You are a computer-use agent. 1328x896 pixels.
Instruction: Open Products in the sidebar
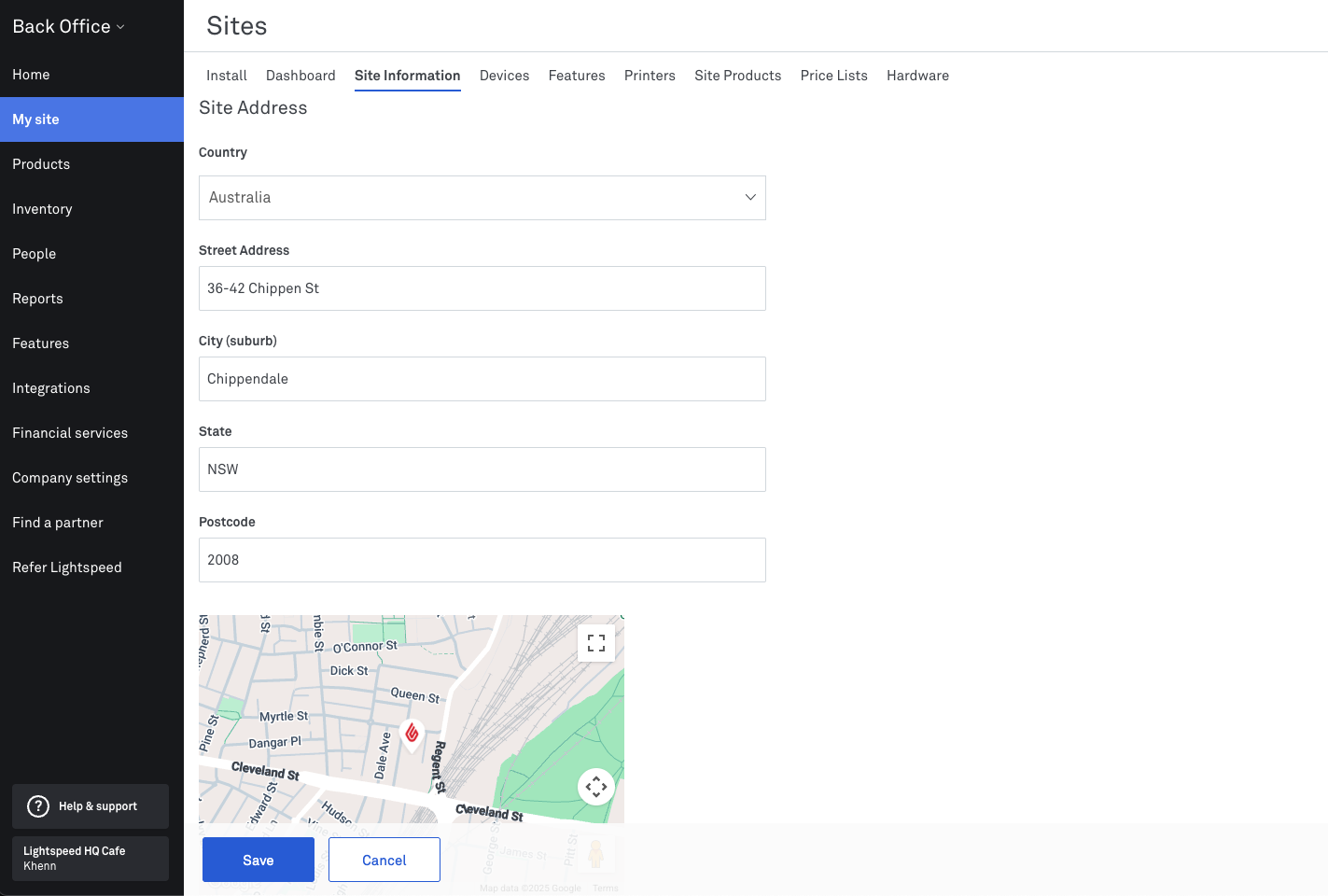pyautogui.click(x=91, y=164)
